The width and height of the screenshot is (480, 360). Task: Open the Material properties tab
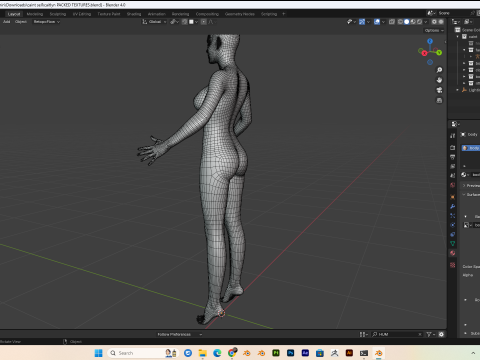(x=453, y=253)
